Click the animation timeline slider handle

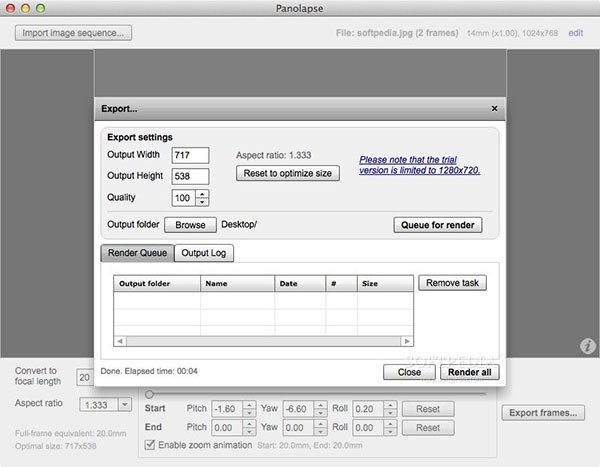149,394
